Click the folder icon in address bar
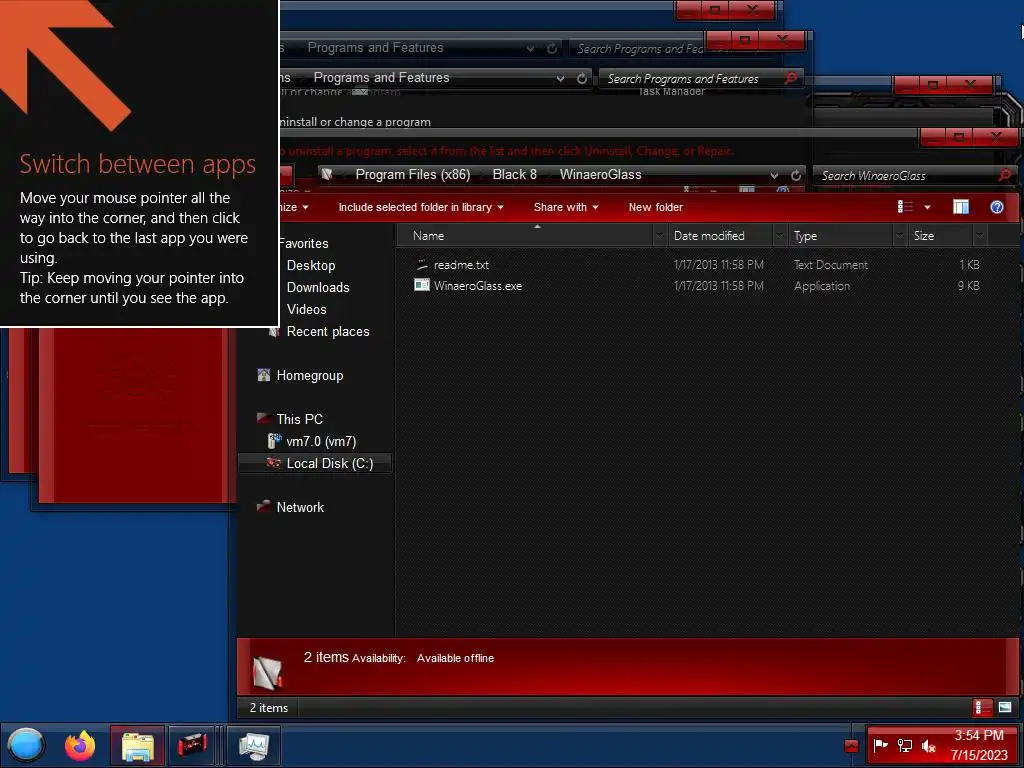 click(327, 174)
